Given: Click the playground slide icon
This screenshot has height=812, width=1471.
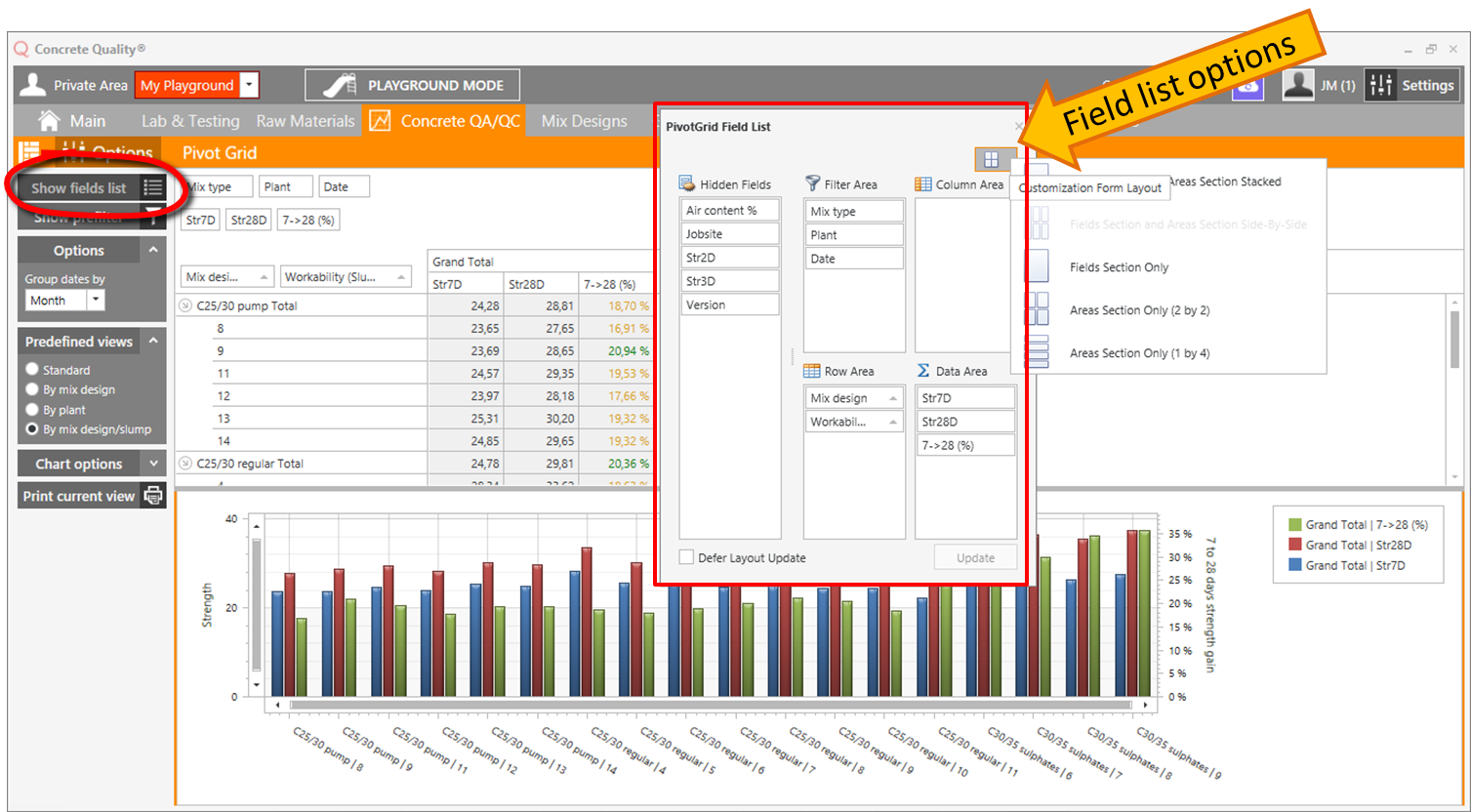Looking at the screenshot, I should [339, 86].
